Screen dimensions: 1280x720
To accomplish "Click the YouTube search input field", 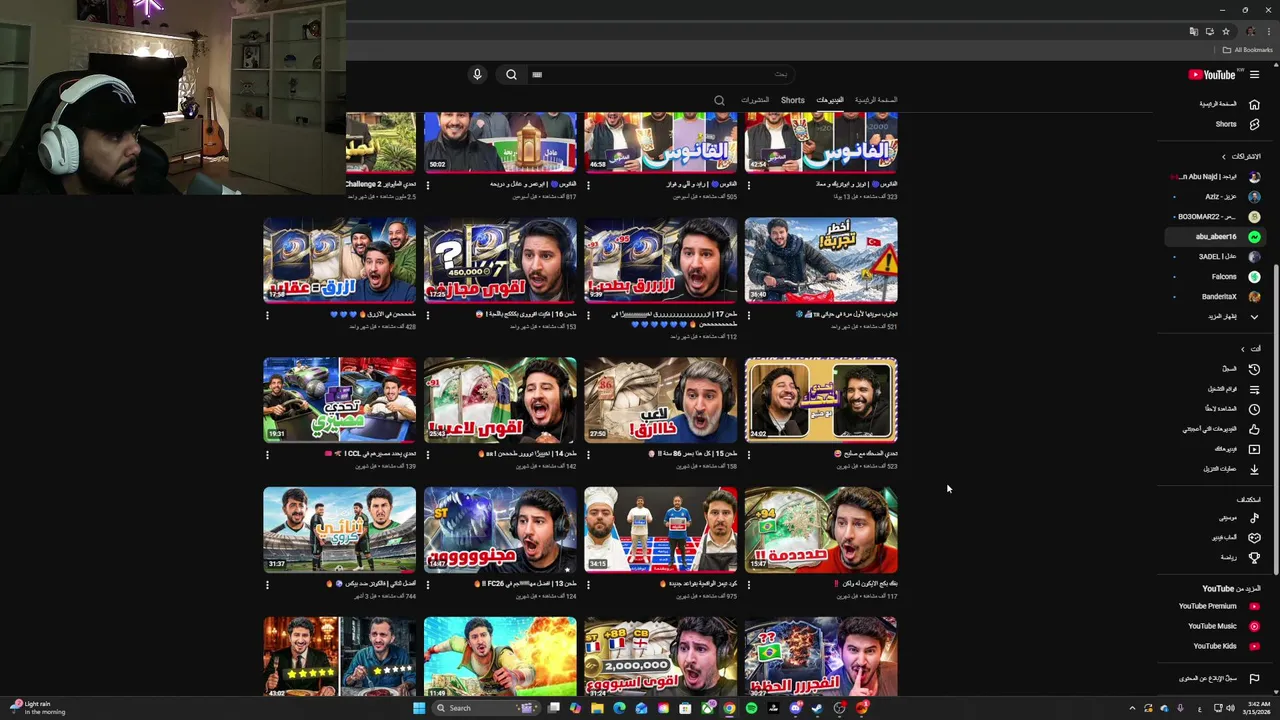I will pyautogui.click(x=660, y=75).
